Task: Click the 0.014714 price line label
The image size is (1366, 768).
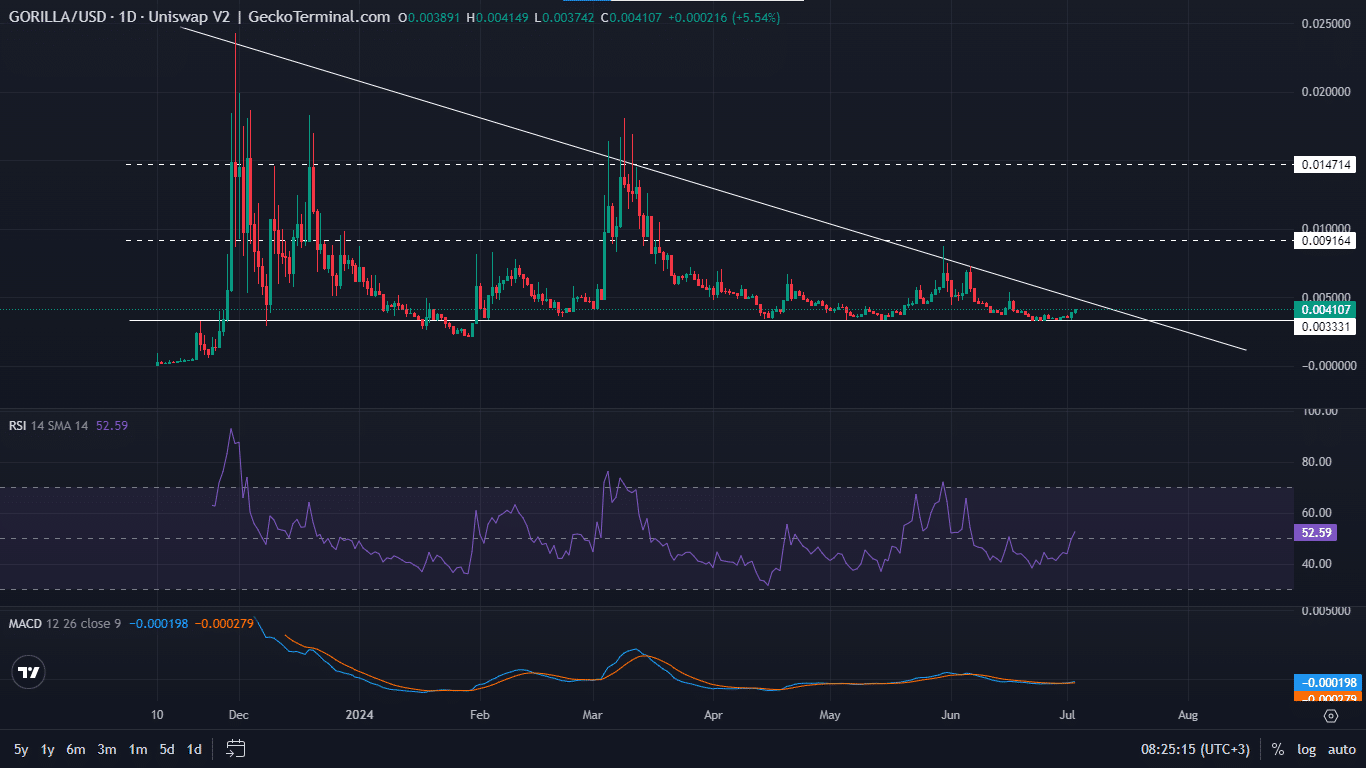Action: pos(1324,164)
